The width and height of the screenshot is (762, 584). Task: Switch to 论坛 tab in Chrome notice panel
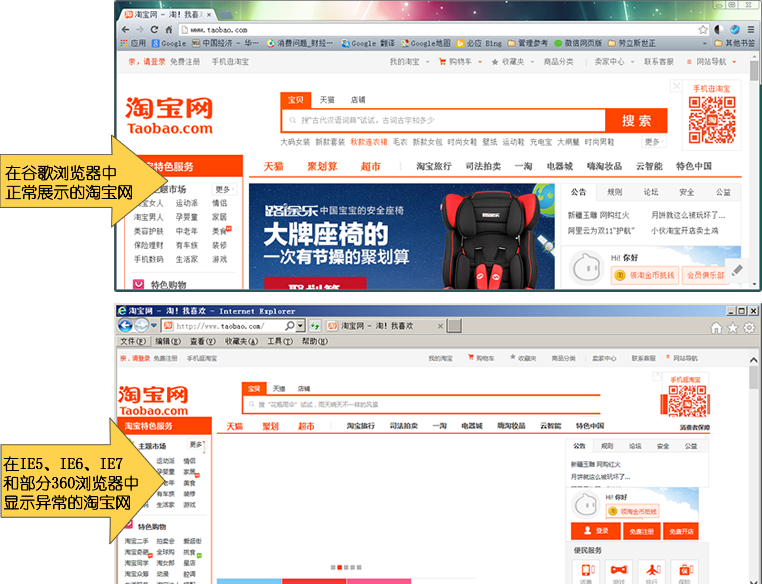651,192
